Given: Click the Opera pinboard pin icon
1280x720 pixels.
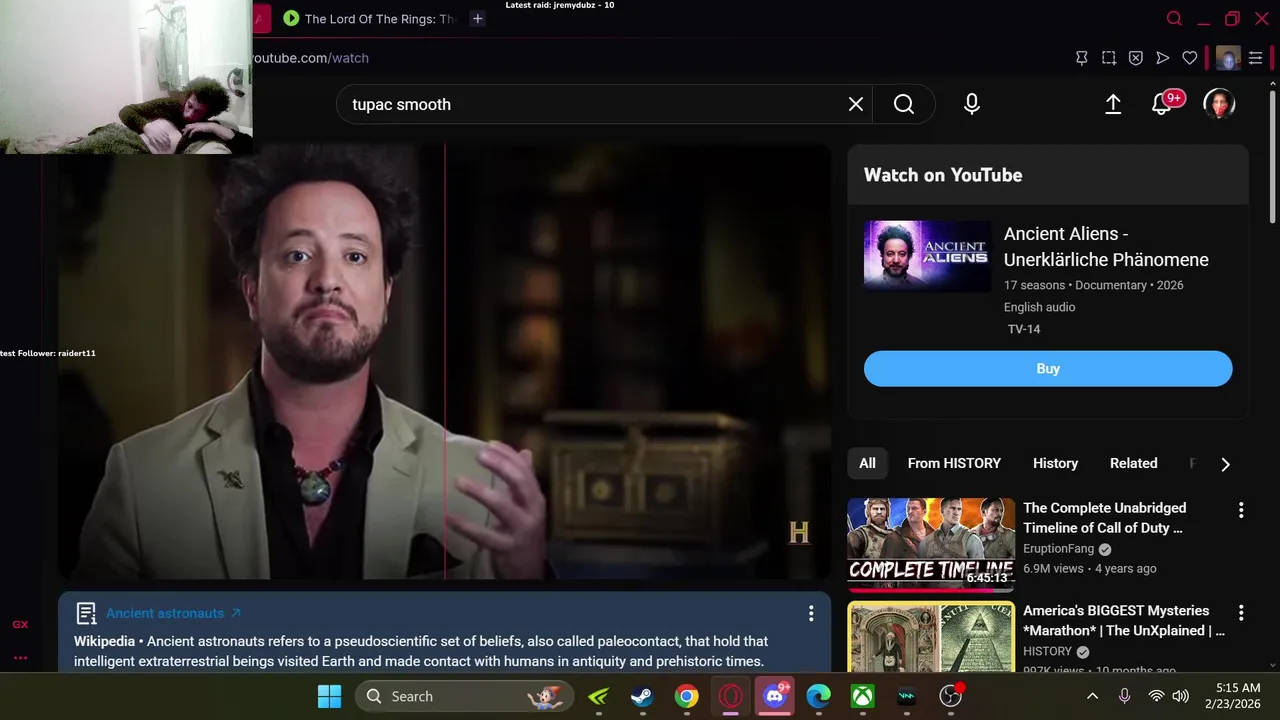Looking at the screenshot, I should tap(1082, 58).
